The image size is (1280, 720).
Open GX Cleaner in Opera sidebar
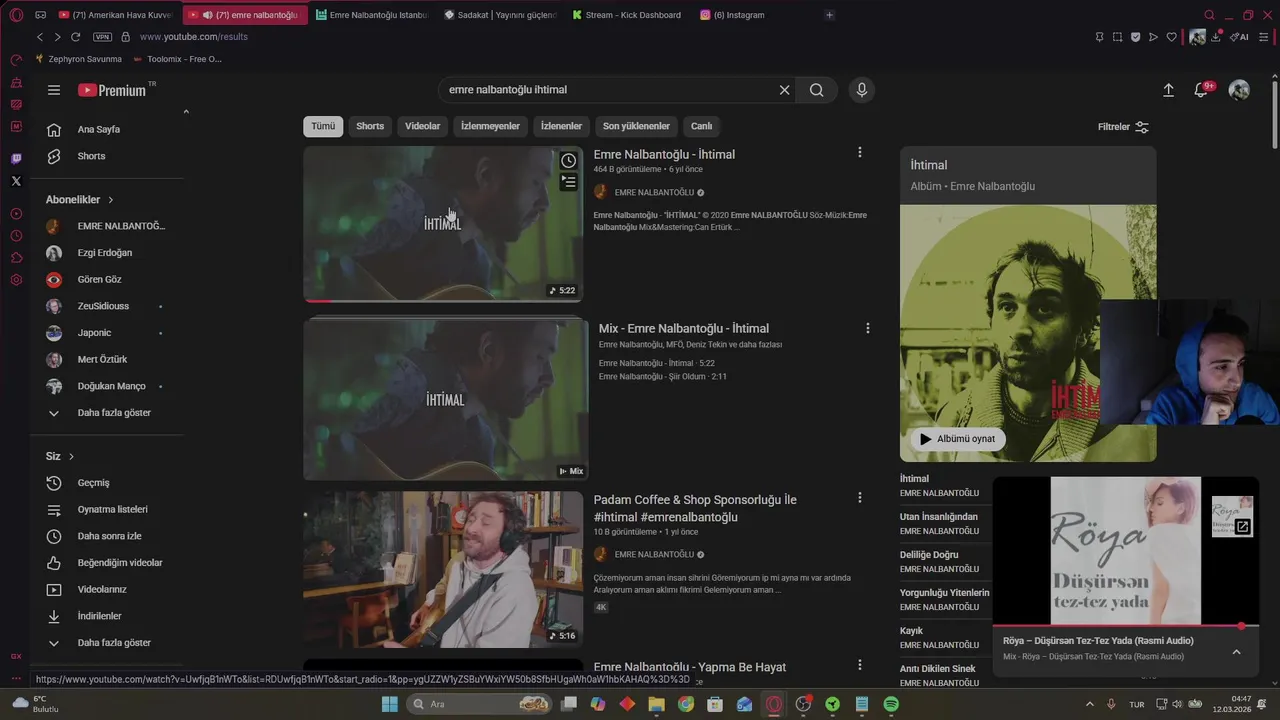coord(16,81)
